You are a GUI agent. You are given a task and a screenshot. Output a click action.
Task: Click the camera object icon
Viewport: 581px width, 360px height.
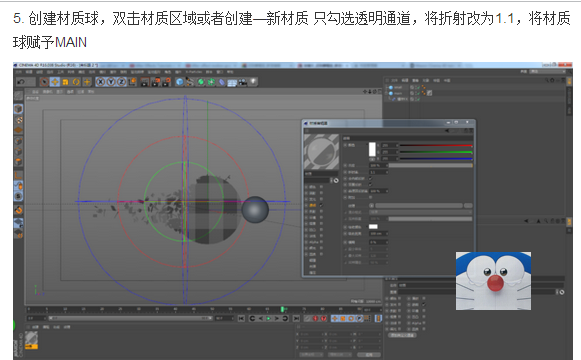click(x=242, y=82)
